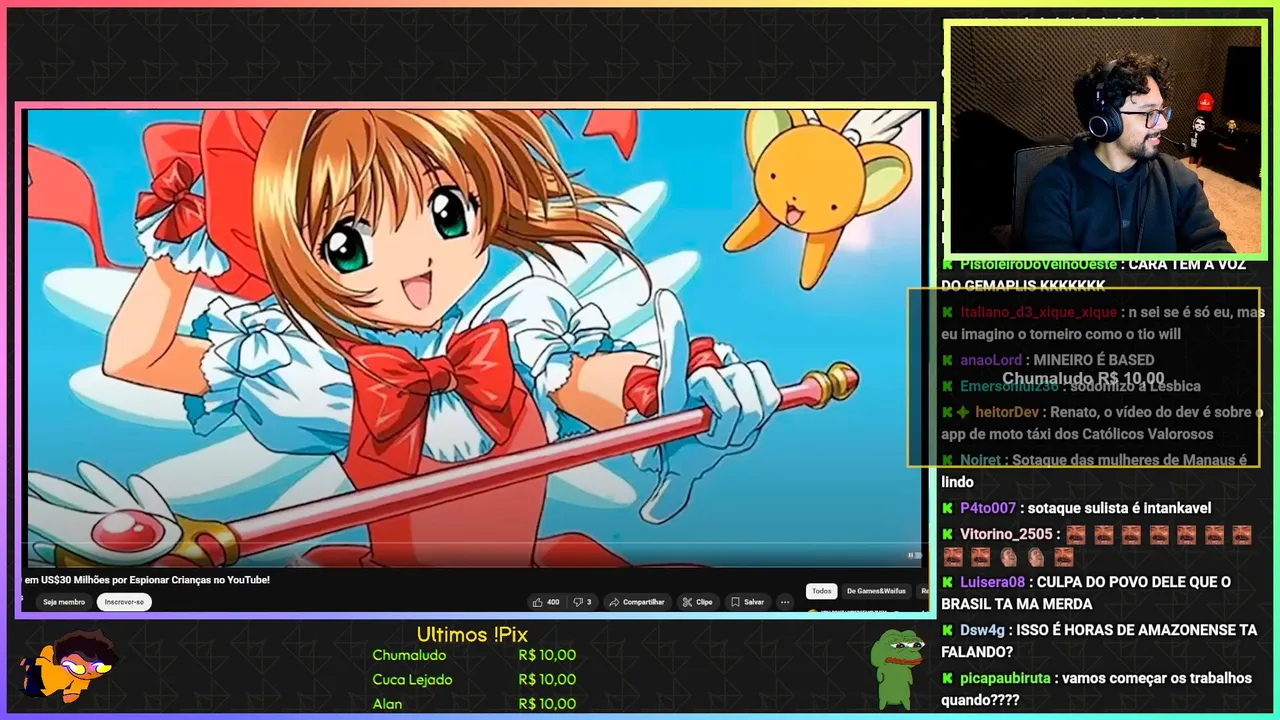Screen dimensions: 1280x720
Task: Click Kick badge icon beside Dsw4g
Action: click(948, 630)
